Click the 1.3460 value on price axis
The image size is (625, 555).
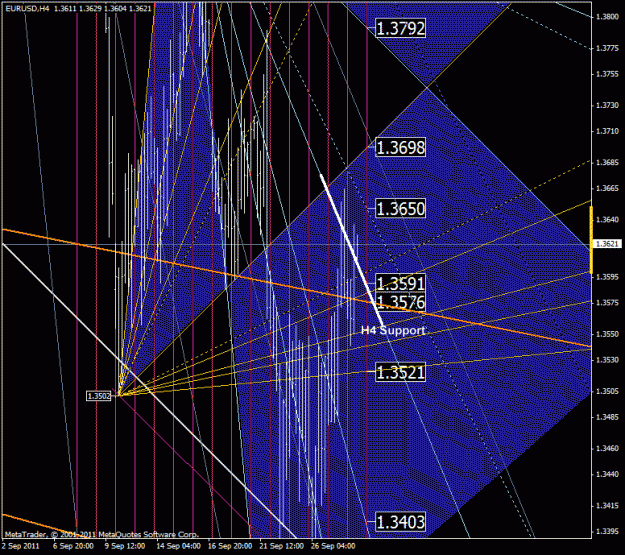[607, 449]
